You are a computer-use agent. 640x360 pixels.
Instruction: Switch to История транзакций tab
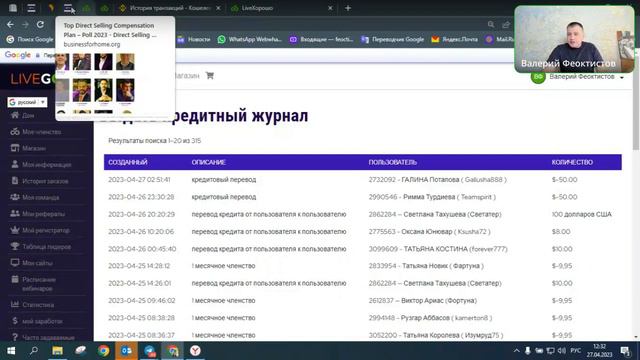coord(166,8)
